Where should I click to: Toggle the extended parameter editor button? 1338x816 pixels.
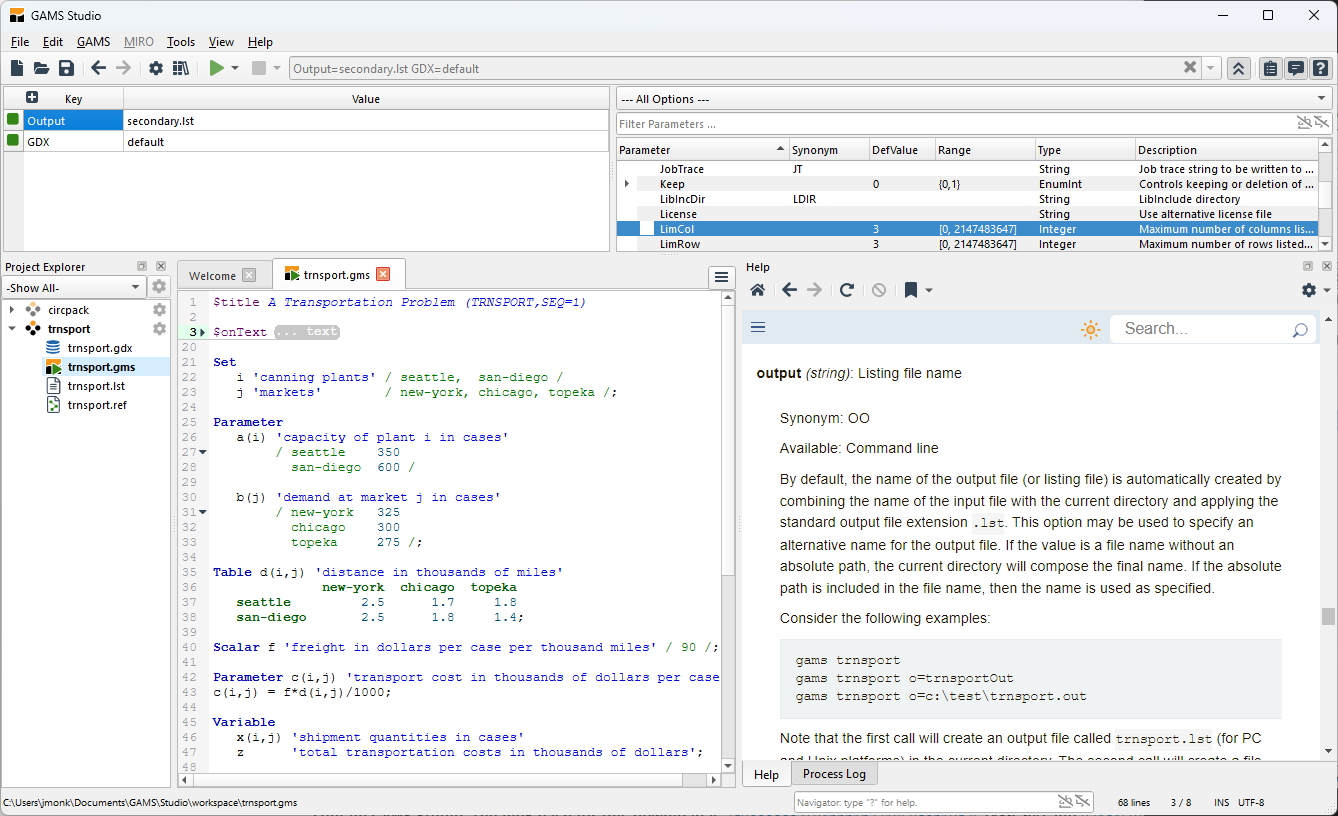coord(1238,68)
